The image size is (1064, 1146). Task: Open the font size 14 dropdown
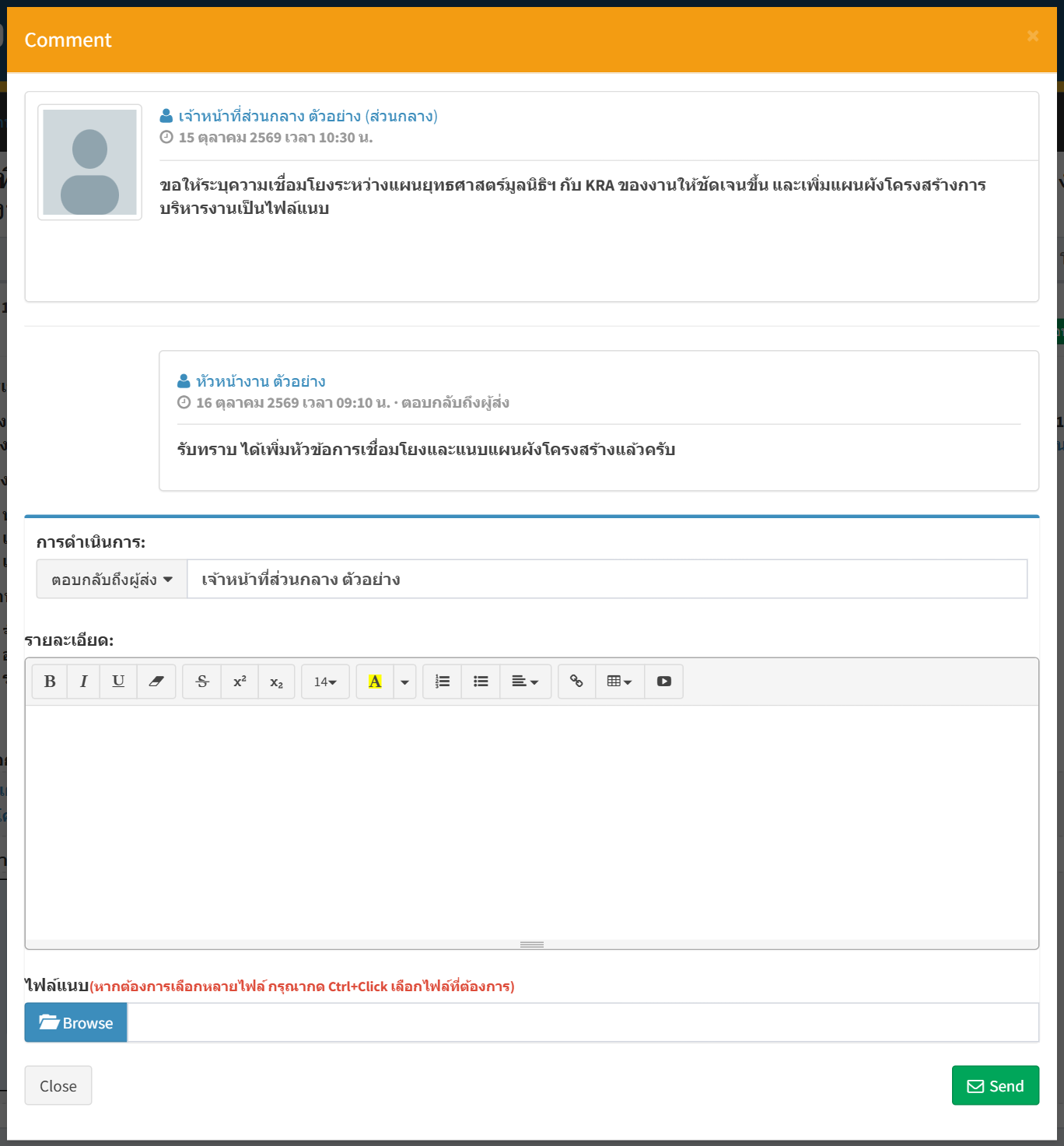[325, 682]
